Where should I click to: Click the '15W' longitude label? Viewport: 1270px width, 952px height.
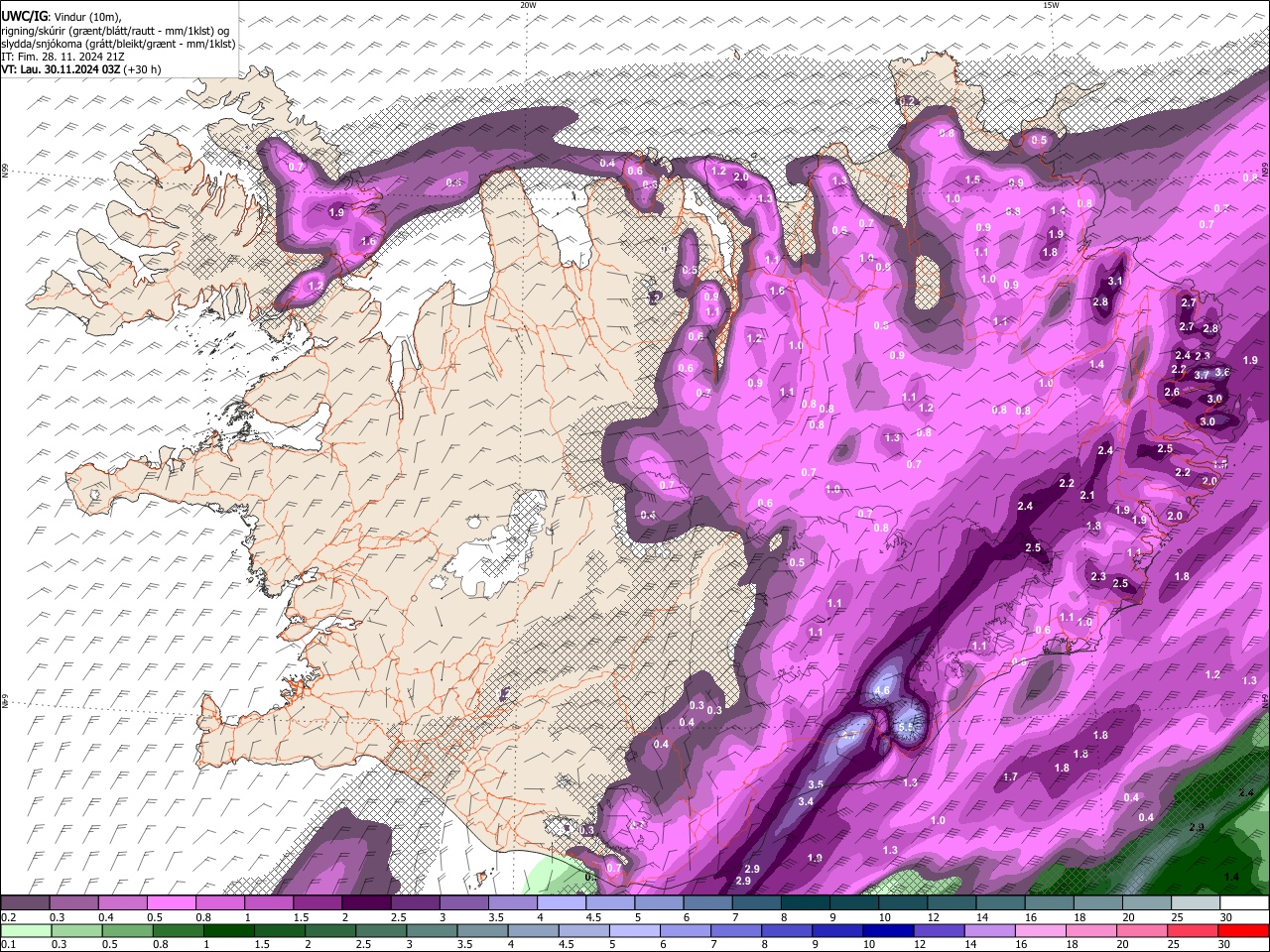pyautogui.click(x=1051, y=5)
